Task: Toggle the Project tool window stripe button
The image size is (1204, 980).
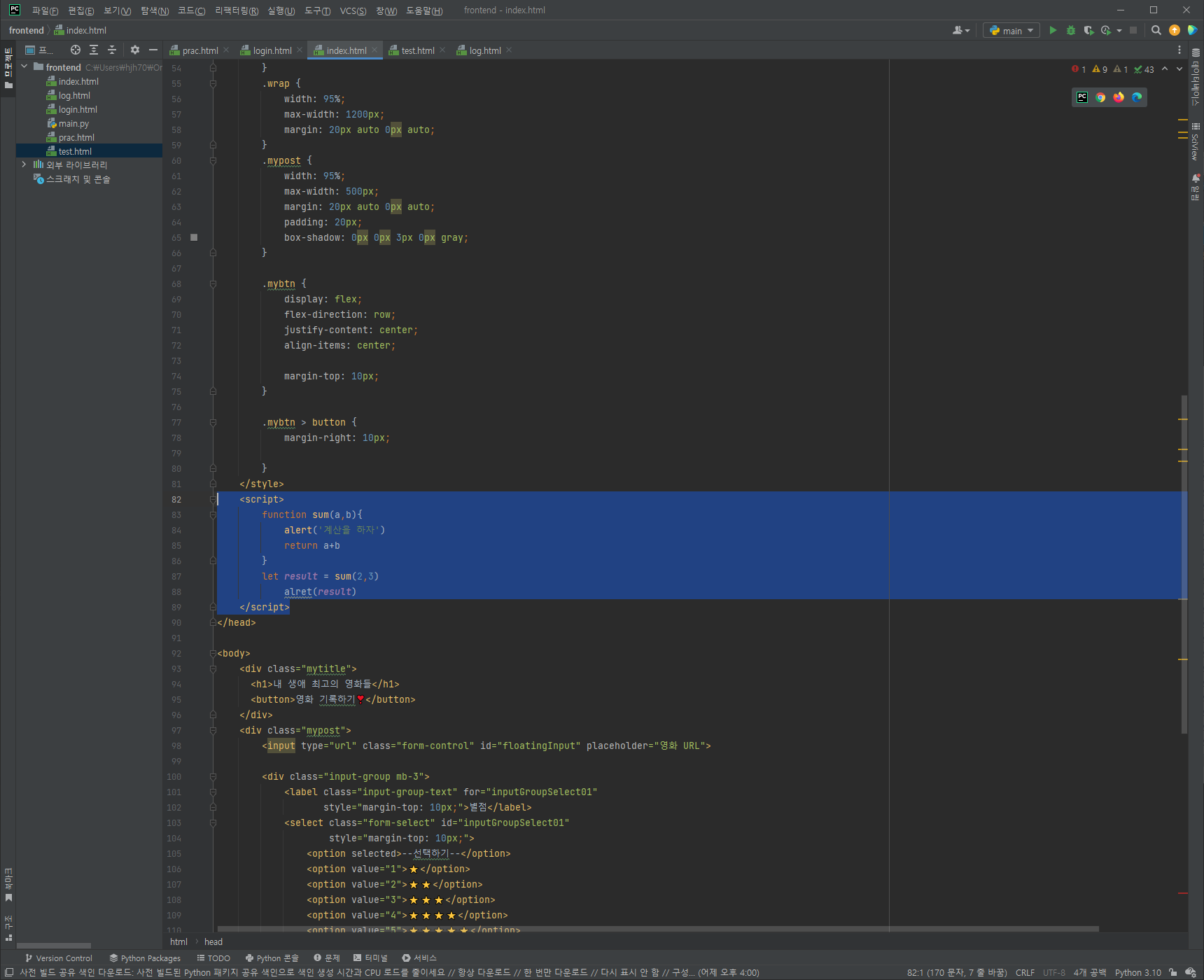Action: [8, 69]
